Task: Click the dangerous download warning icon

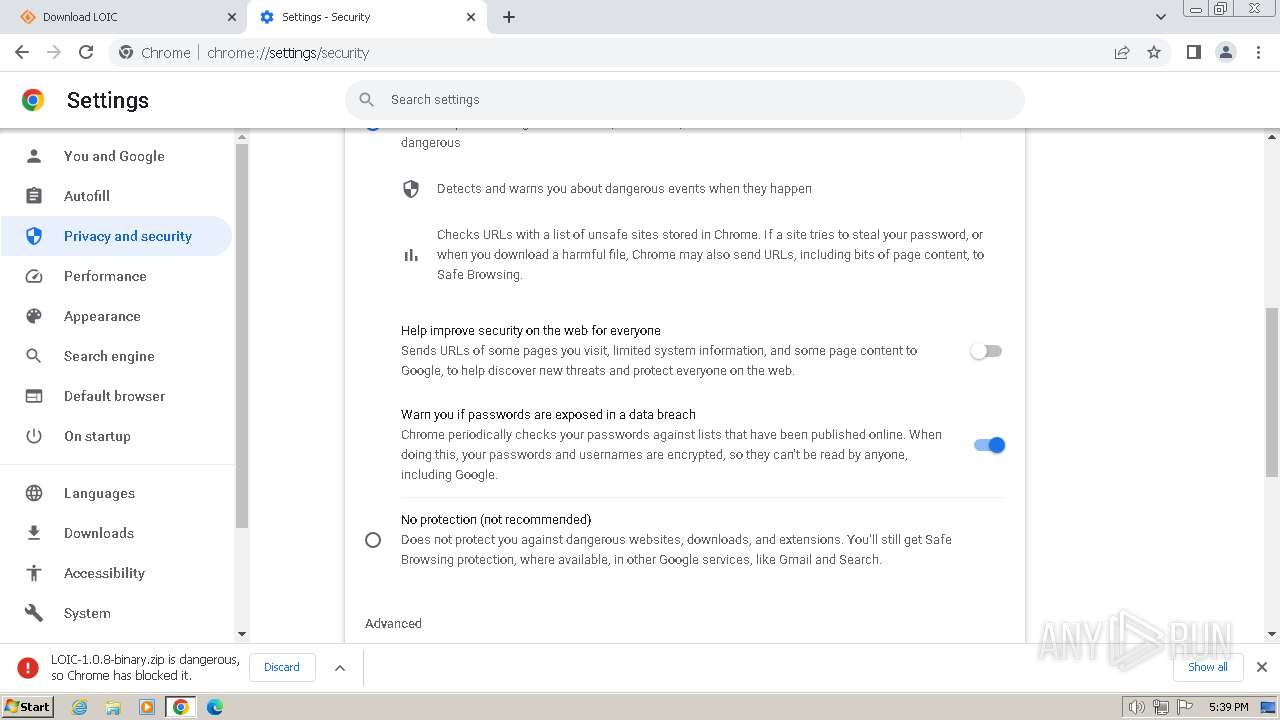Action: click(28, 668)
